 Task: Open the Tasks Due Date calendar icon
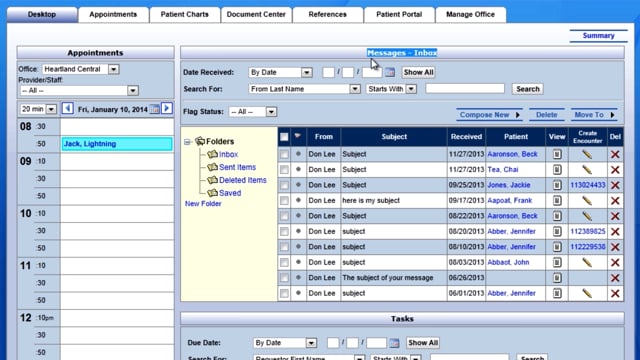pyautogui.click(x=394, y=343)
